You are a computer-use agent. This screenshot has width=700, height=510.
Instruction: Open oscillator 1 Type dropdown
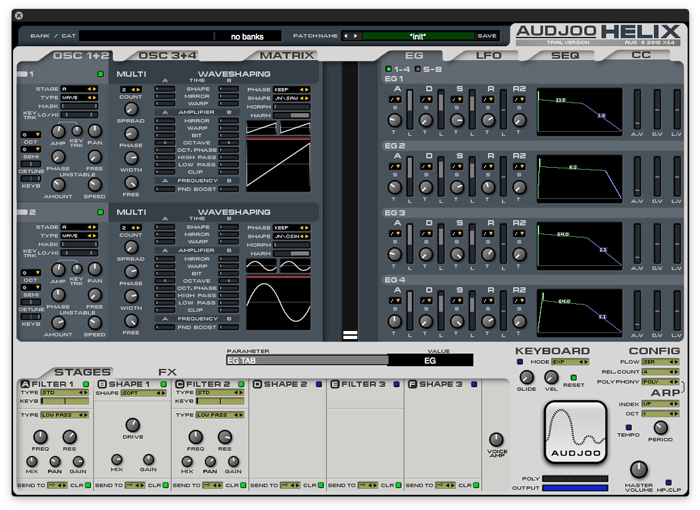[x=79, y=98]
